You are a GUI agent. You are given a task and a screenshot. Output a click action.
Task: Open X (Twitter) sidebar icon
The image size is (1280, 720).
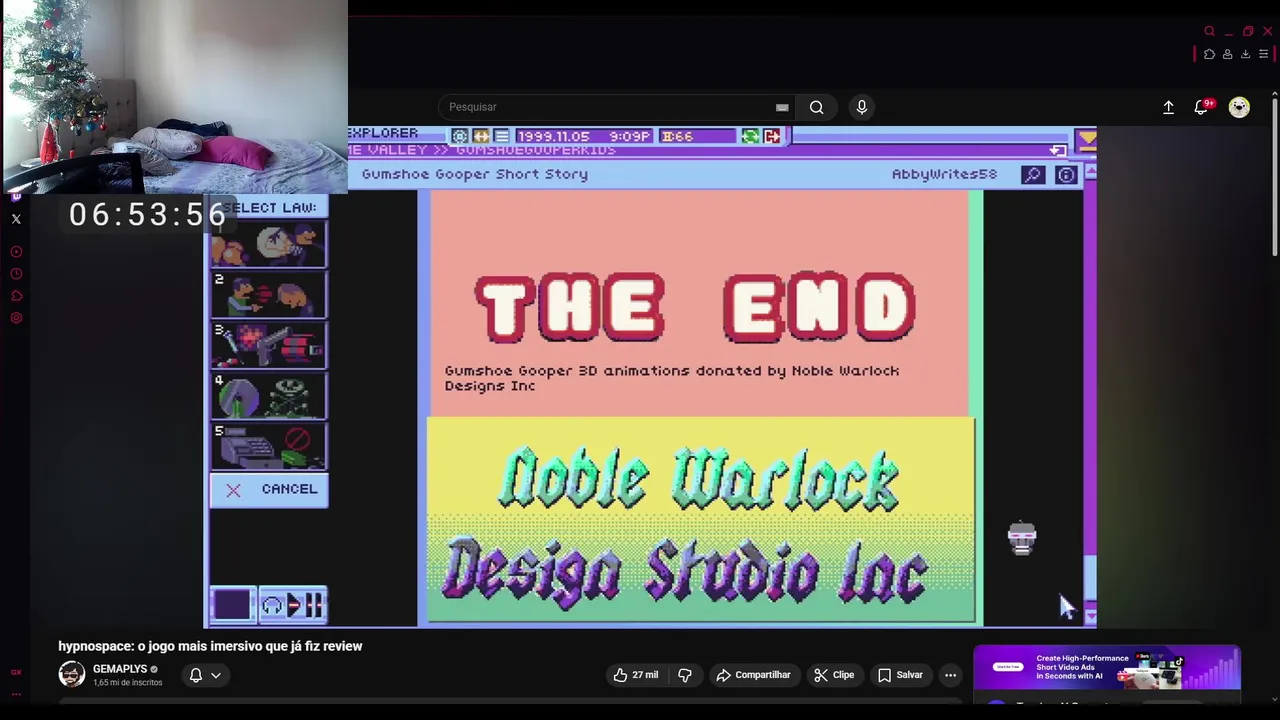point(16,219)
